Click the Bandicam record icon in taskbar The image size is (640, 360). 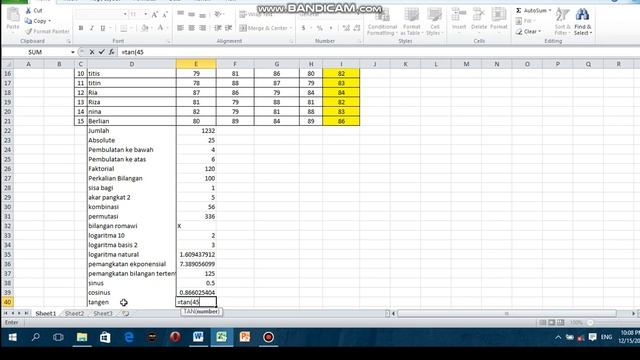point(268,337)
